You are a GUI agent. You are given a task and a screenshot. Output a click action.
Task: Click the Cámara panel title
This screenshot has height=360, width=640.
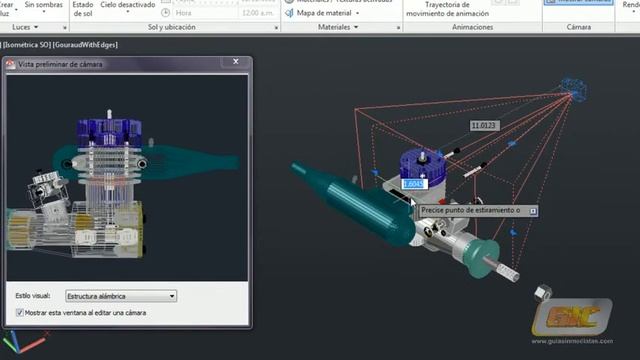point(578,27)
